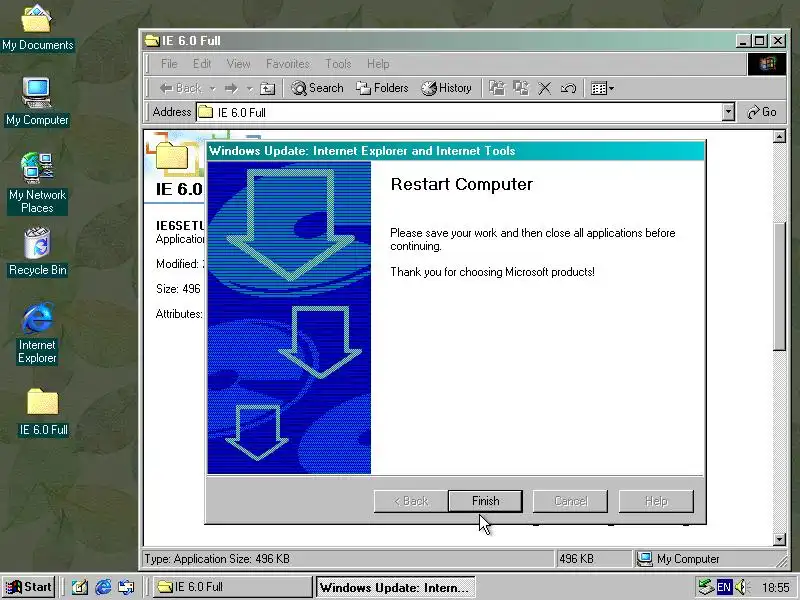This screenshot has height=600, width=800.
Task: Launch Internet Explorer from quick launch
Action: [x=103, y=587]
